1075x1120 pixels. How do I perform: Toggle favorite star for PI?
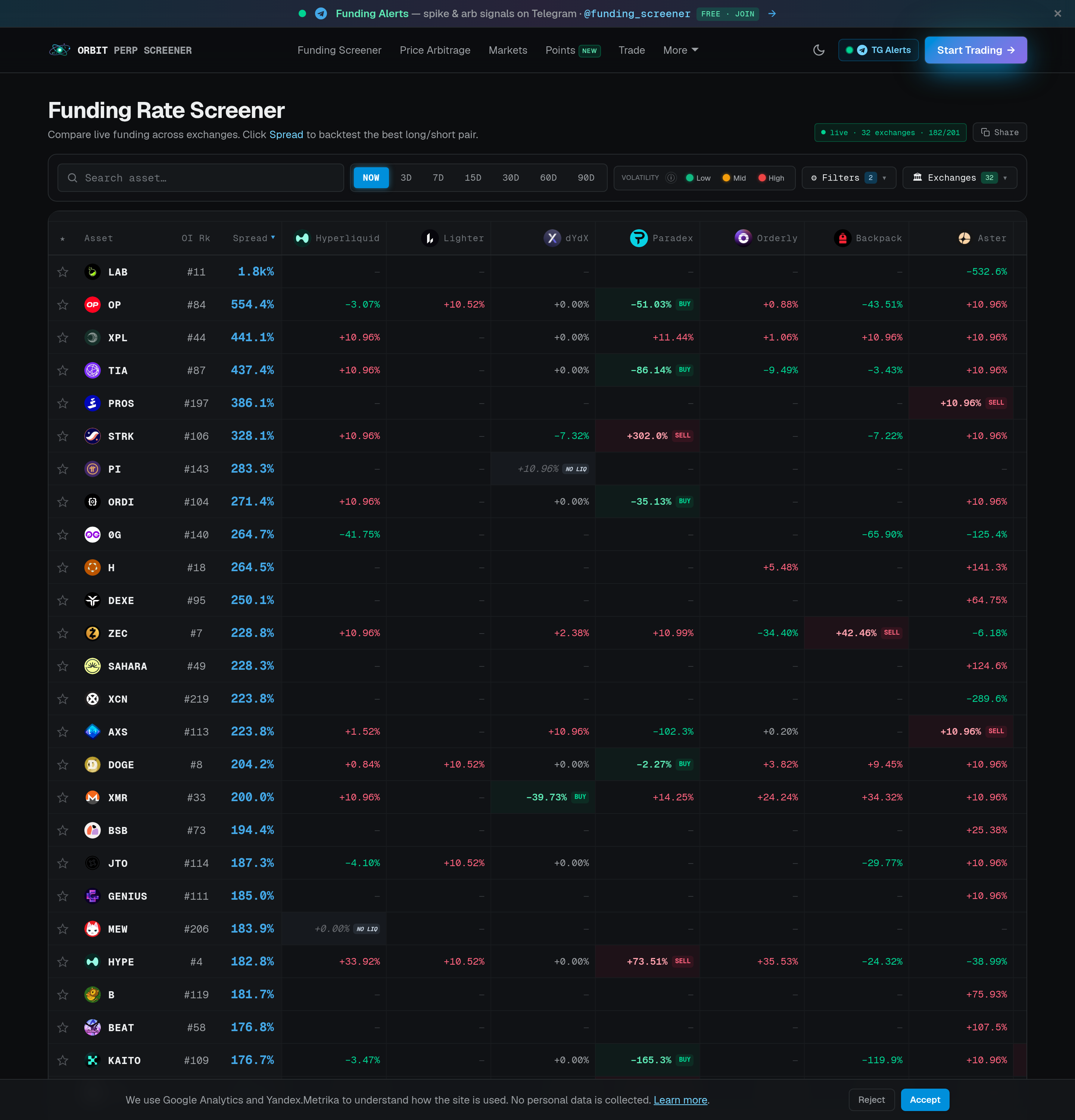(x=63, y=469)
